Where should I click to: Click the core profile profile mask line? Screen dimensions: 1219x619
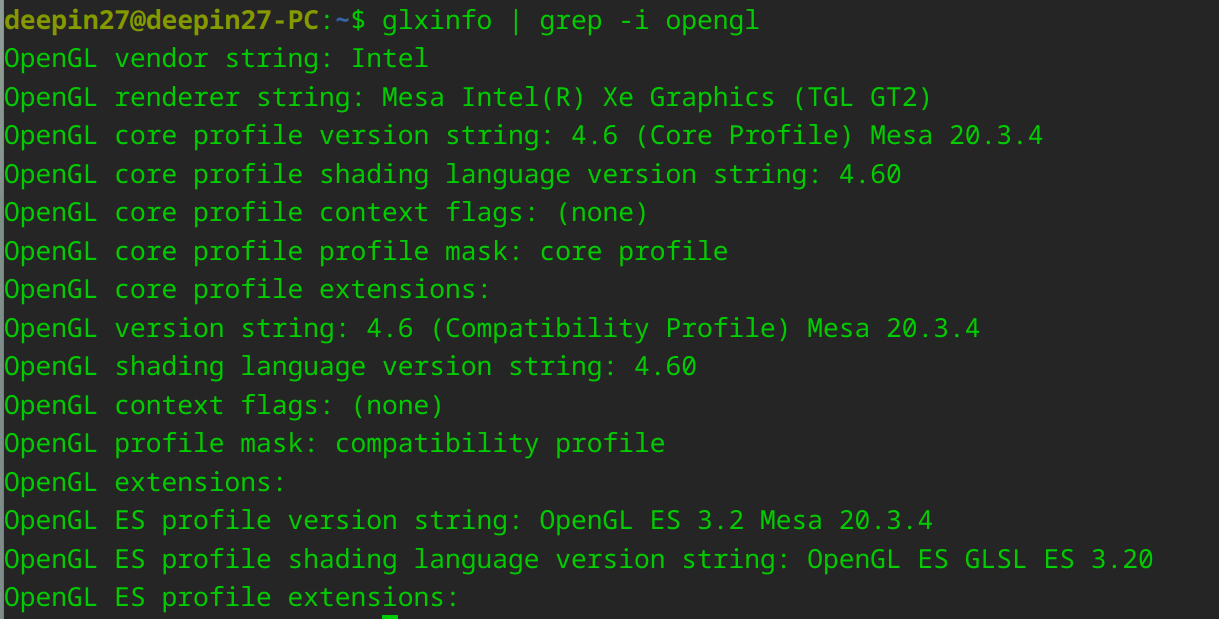coord(366,251)
